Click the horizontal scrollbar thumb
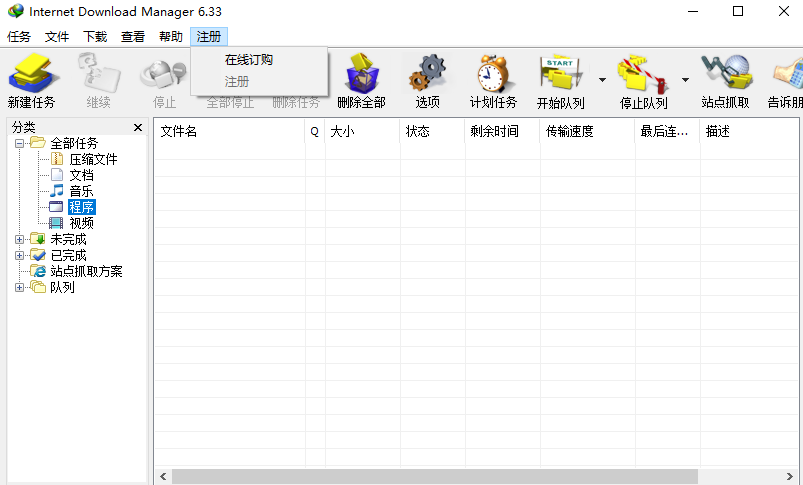This screenshot has width=803, height=485. click(435, 476)
